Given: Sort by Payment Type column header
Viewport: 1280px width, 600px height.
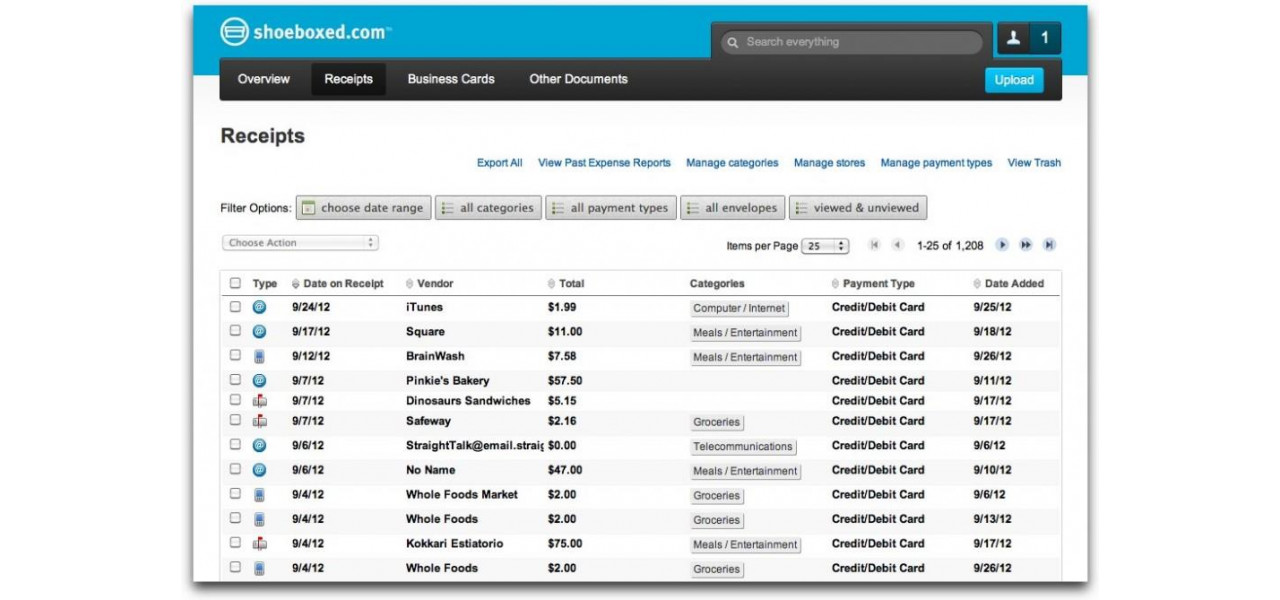Looking at the screenshot, I should (x=872, y=284).
